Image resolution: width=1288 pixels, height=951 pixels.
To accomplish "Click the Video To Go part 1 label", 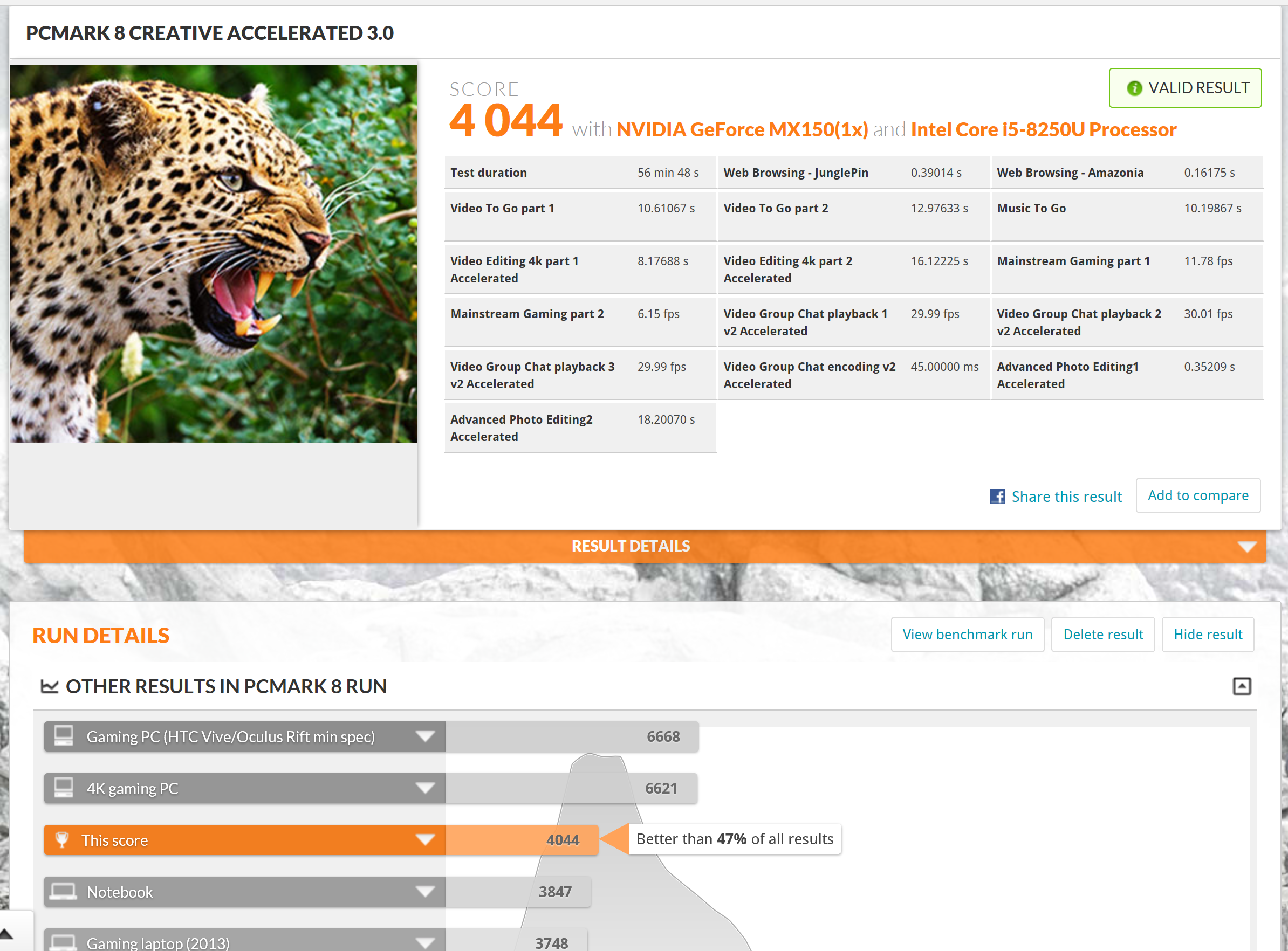I will point(502,209).
